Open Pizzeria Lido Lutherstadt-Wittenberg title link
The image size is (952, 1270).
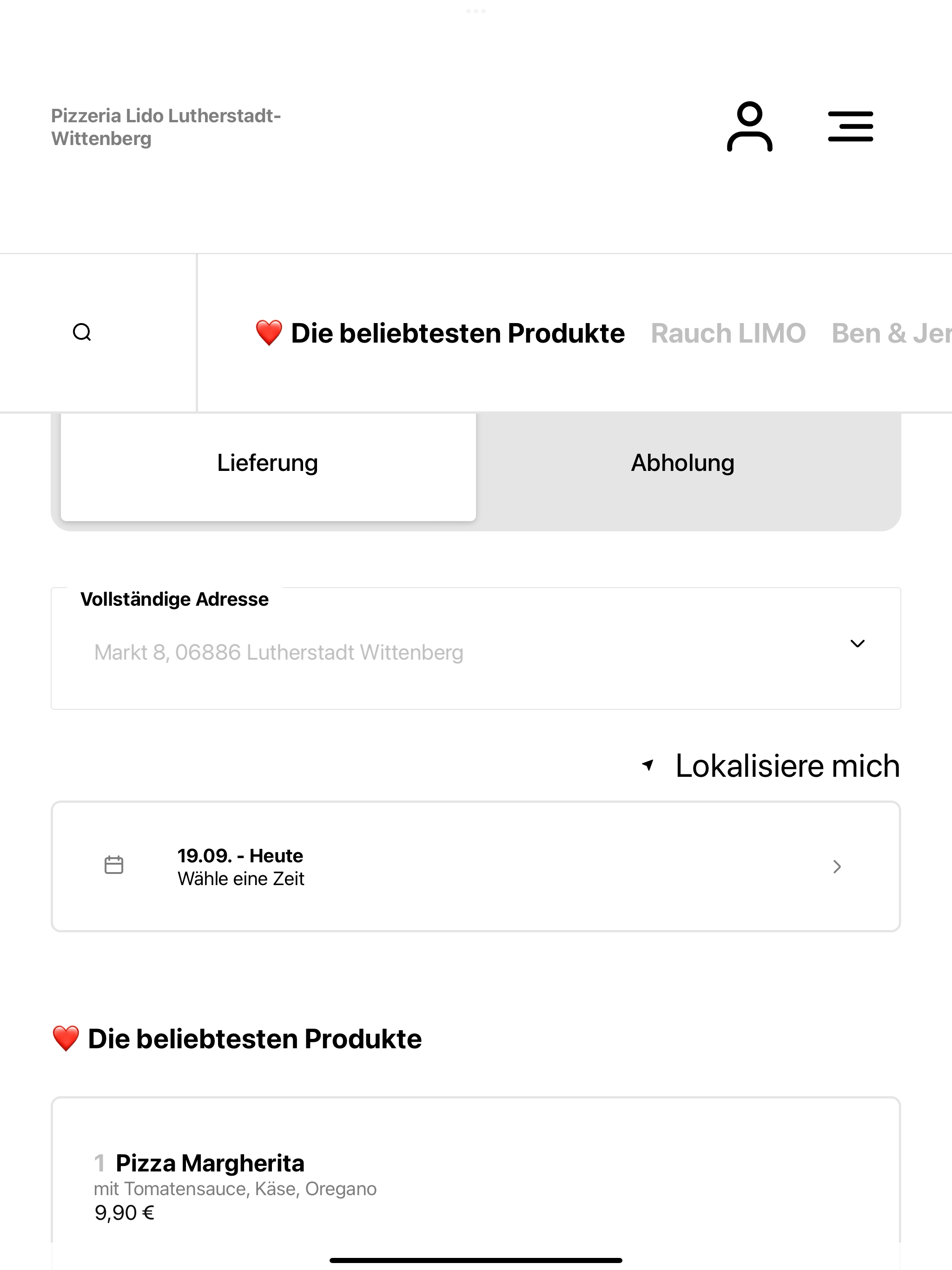pyautogui.click(x=166, y=127)
